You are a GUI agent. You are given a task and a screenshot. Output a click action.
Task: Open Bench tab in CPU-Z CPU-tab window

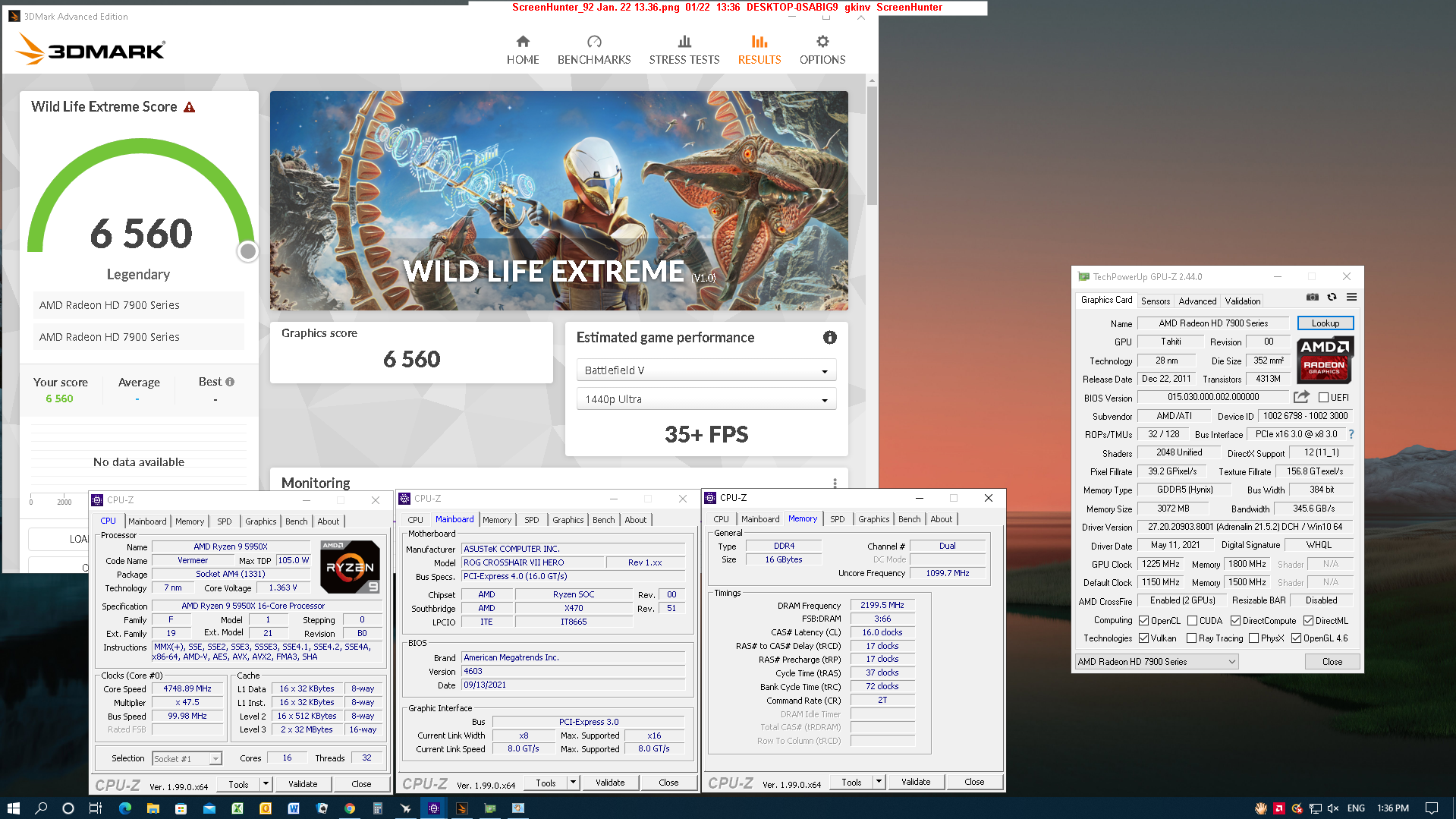[x=297, y=521]
